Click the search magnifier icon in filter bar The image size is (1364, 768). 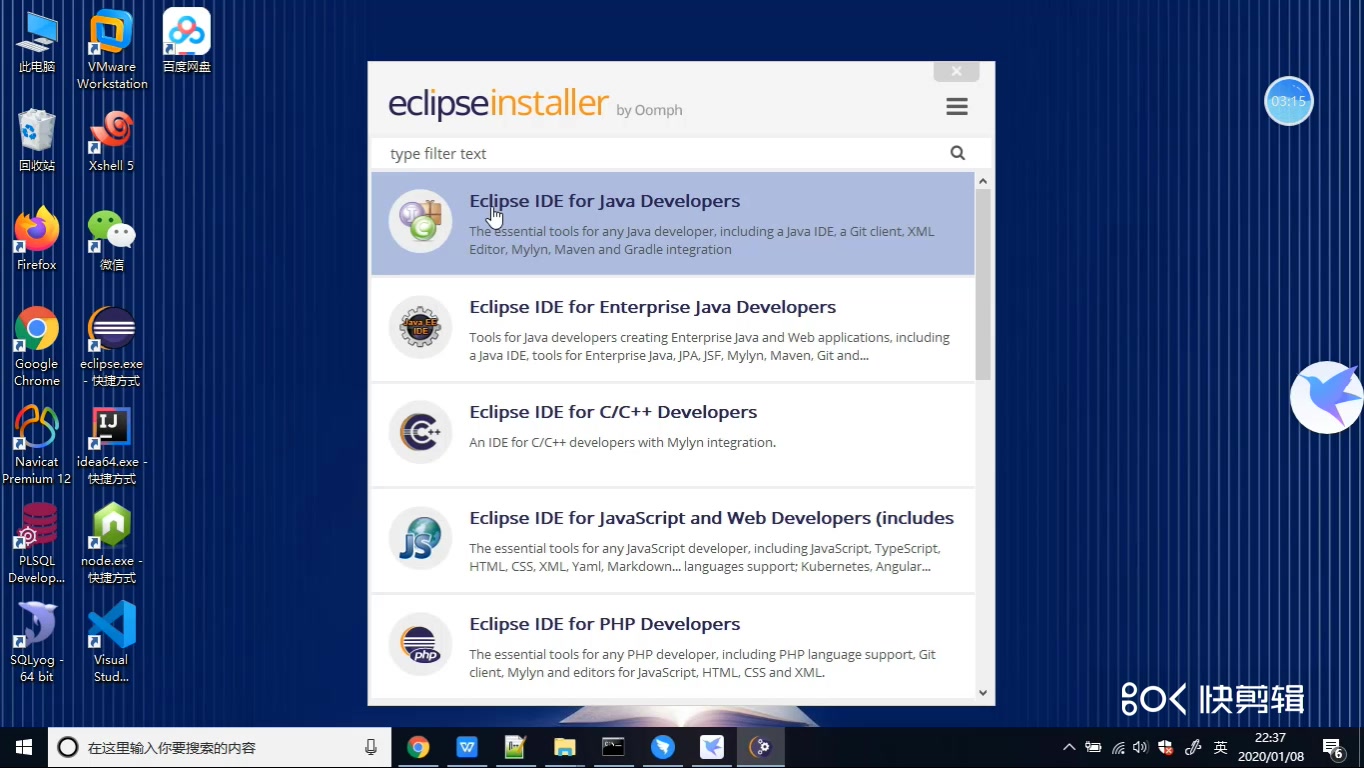pos(957,153)
